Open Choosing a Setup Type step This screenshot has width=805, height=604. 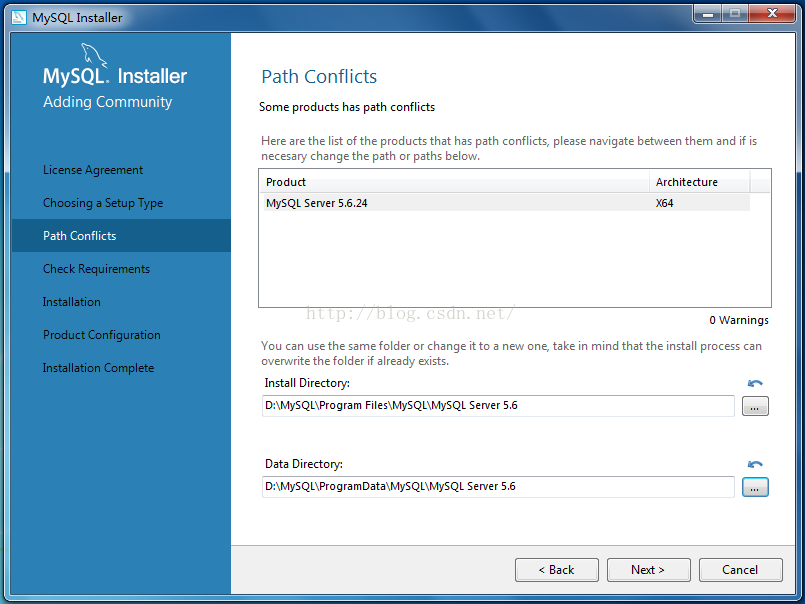pyautogui.click(x=103, y=203)
